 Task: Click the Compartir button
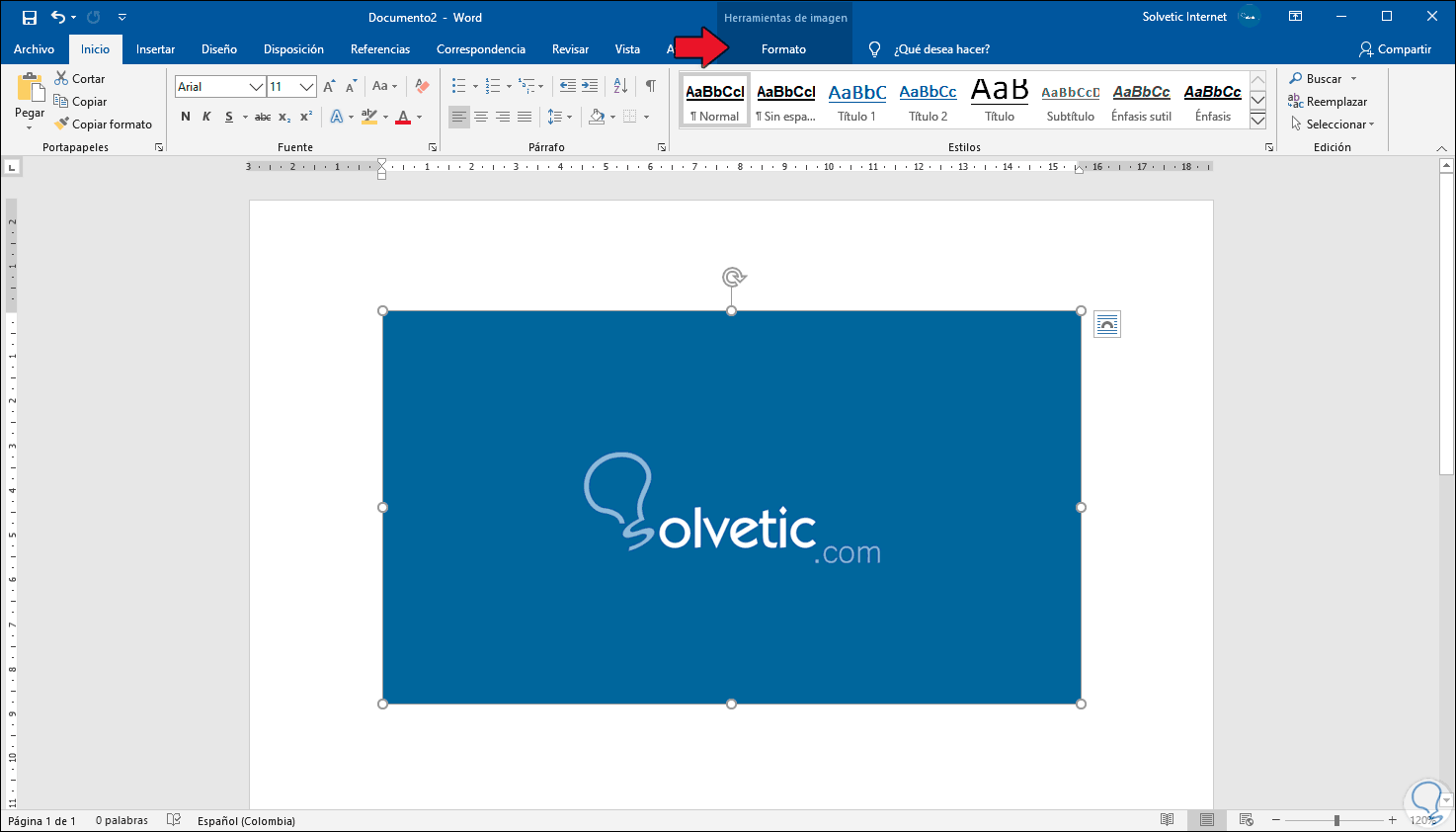click(1395, 49)
